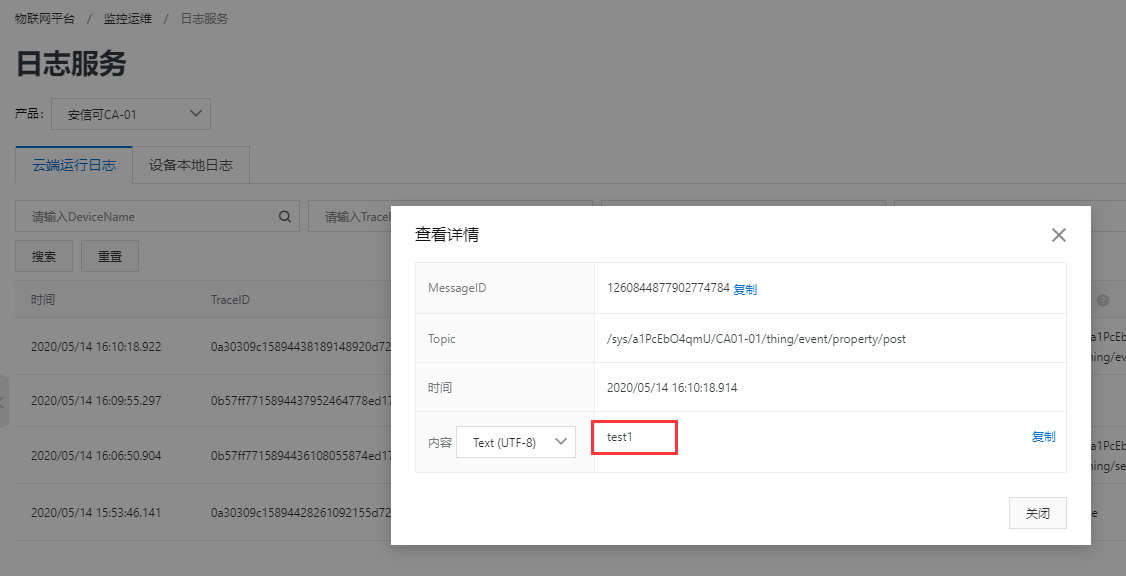Click TraceID starting 0a30309c15894438189148920
This screenshot has width=1126, height=576.
[x=301, y=346]
